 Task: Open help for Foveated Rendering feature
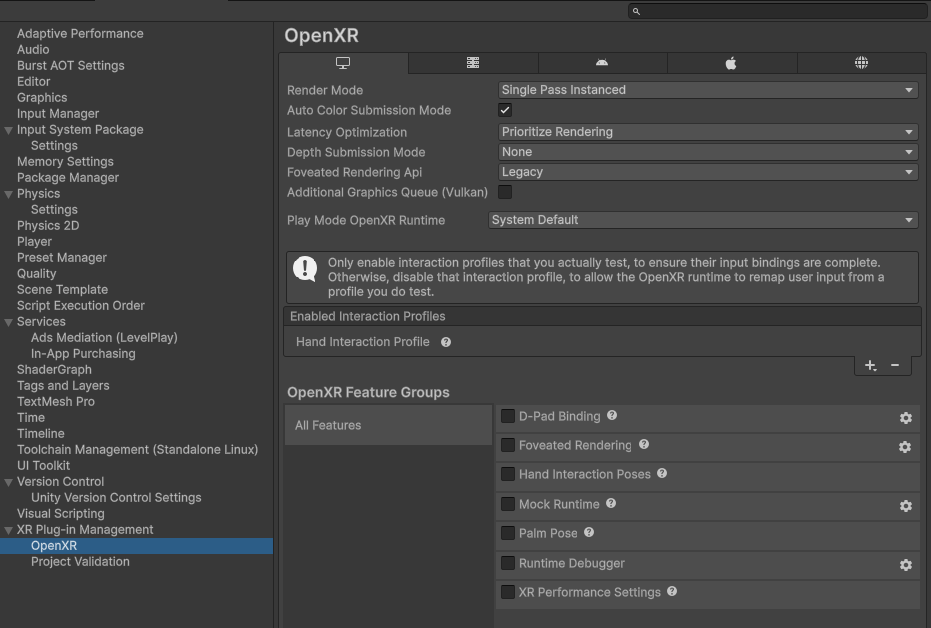pyautogui.click(x=644, y=445)
